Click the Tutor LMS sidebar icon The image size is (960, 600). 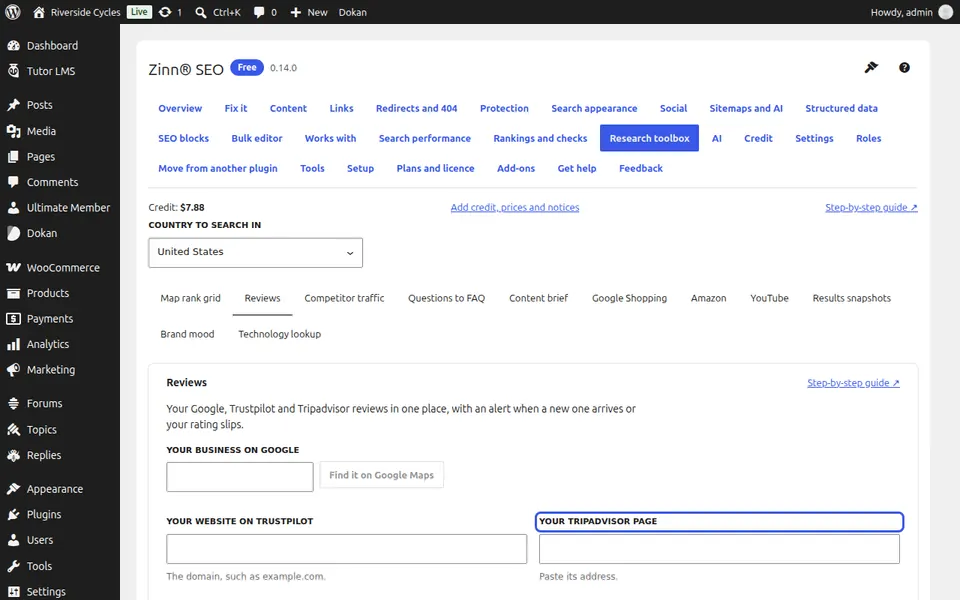[x=13, y=71]
